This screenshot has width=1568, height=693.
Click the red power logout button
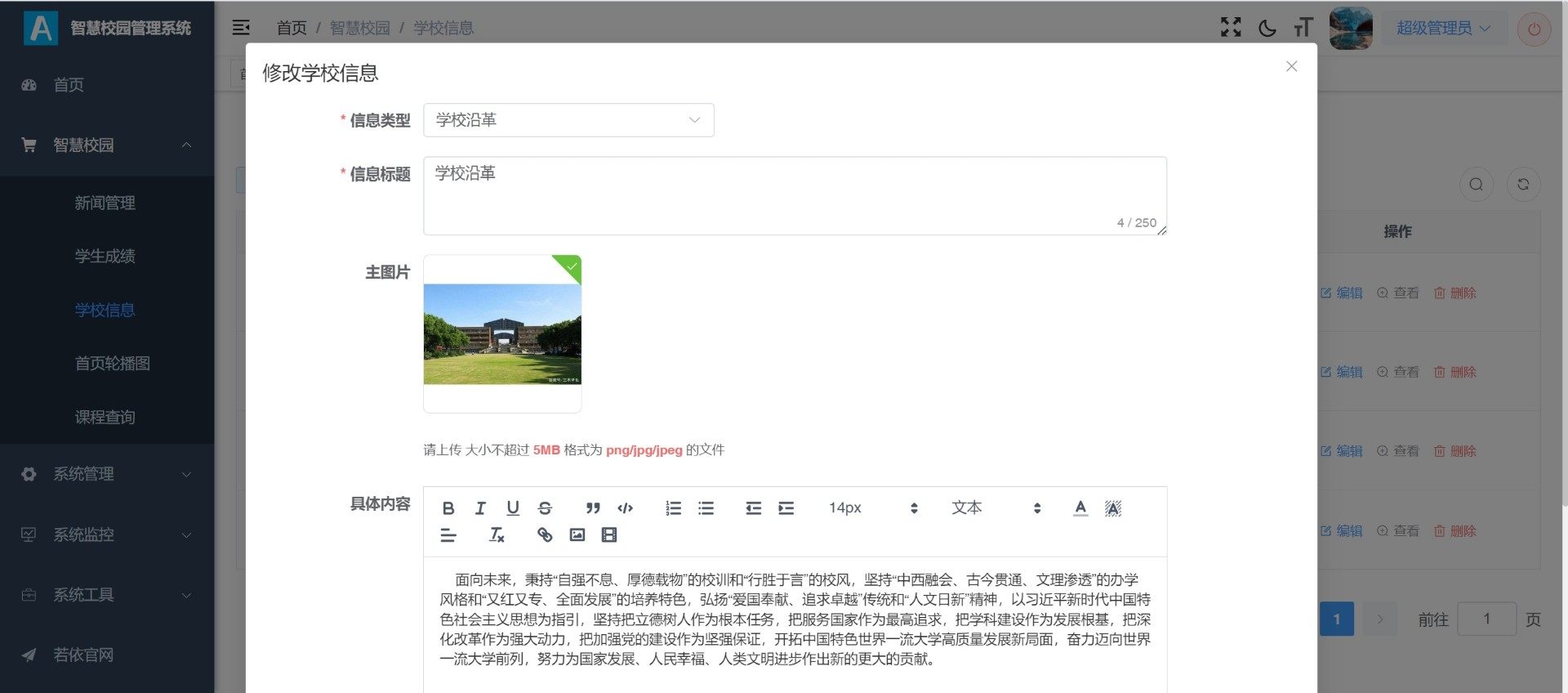pyautogui.click(x=1534, y=29)
